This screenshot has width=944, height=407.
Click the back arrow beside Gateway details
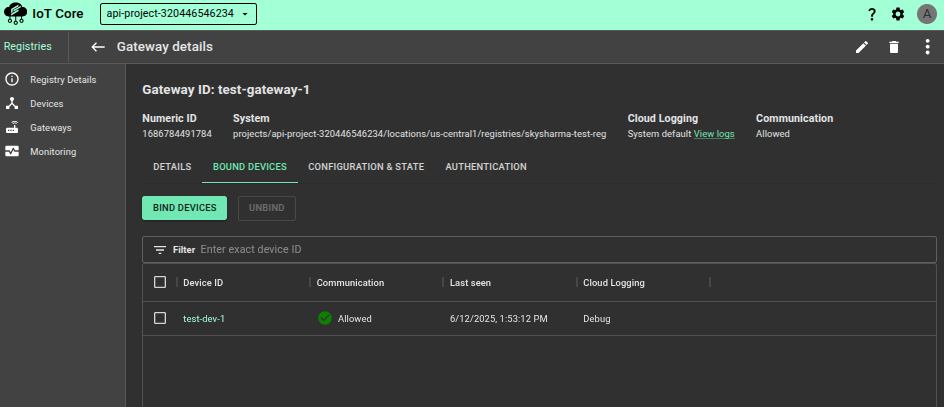[97, 47]
